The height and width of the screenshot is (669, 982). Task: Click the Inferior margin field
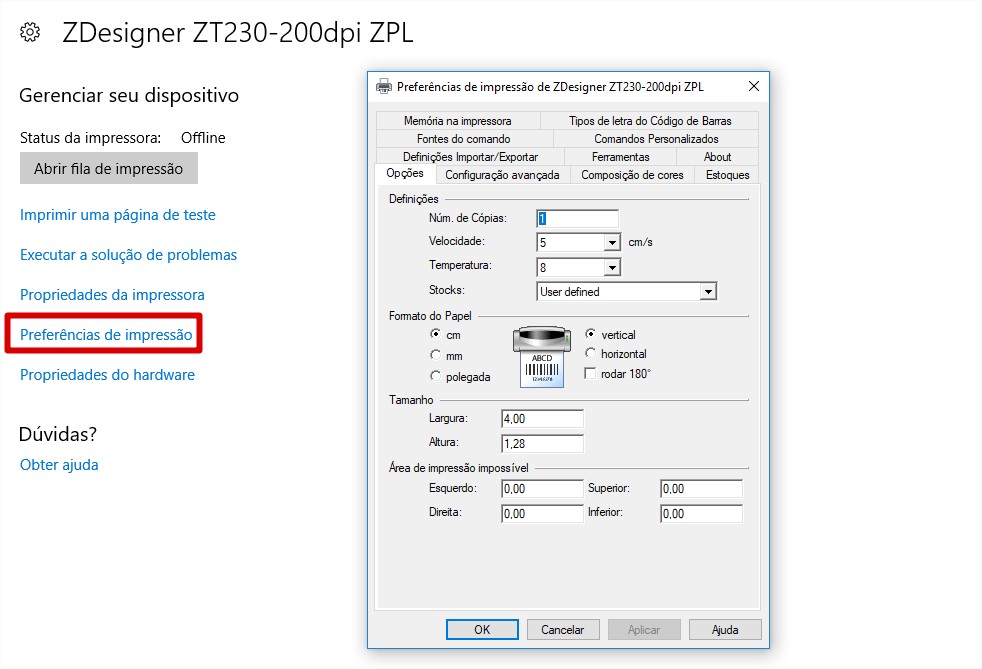[701, 514]
